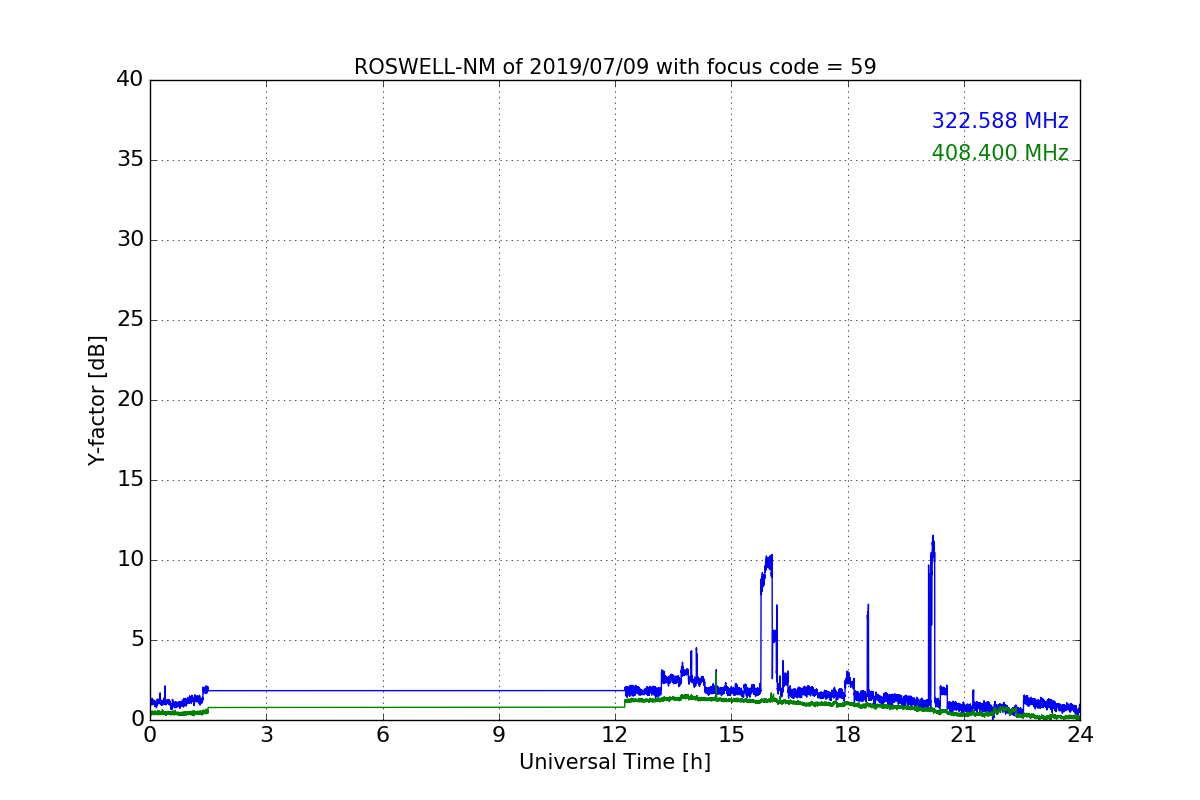Click the Y-factor [dB] axis label
1200x800 pixels.
point(97,400)
